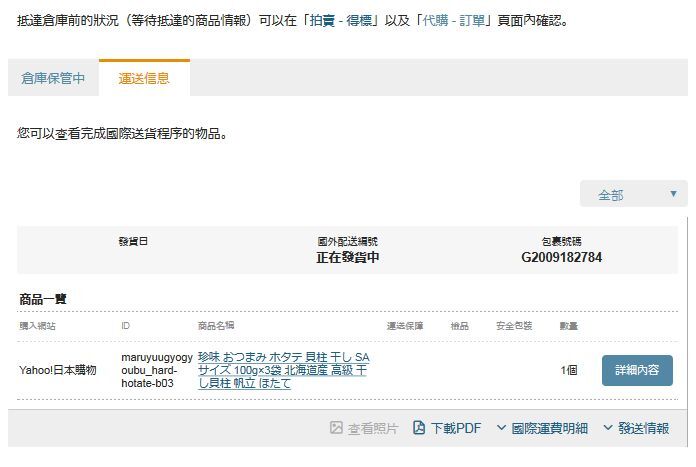
Task: Switch to the 倉庫保管中 tab
Action: pos(53,78)
